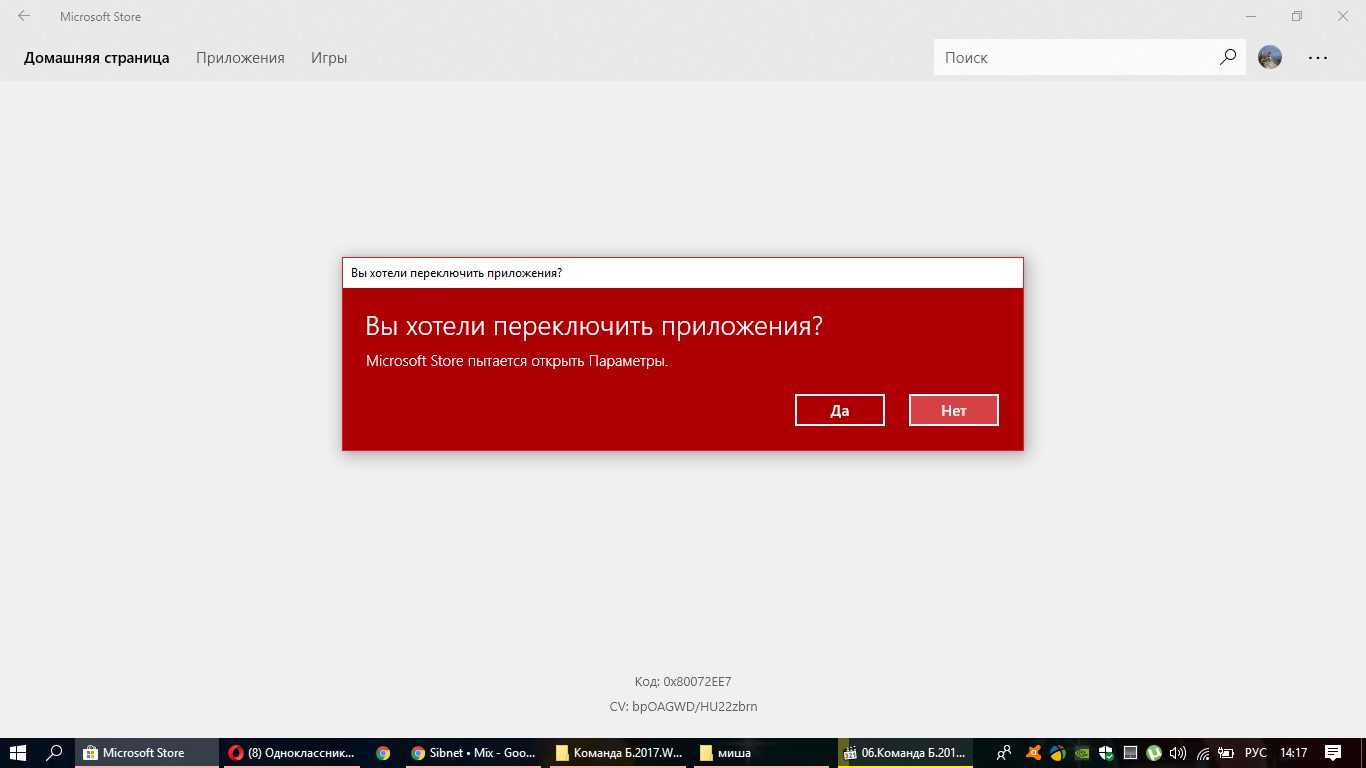1366x768 pixels.
Task: Restore down the Microsoft Store window
Action: 1297,16
